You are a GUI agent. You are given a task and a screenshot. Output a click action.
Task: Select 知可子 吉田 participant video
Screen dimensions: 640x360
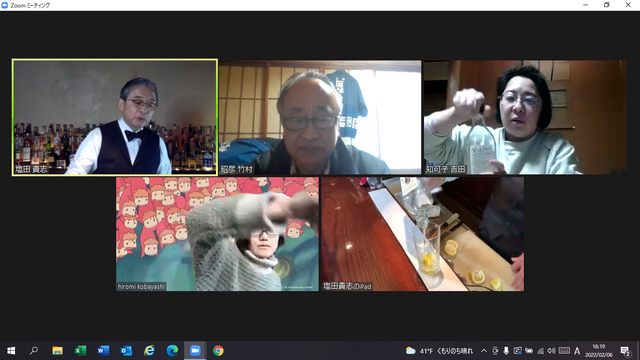pyautogui.click(x=525, y=117)
